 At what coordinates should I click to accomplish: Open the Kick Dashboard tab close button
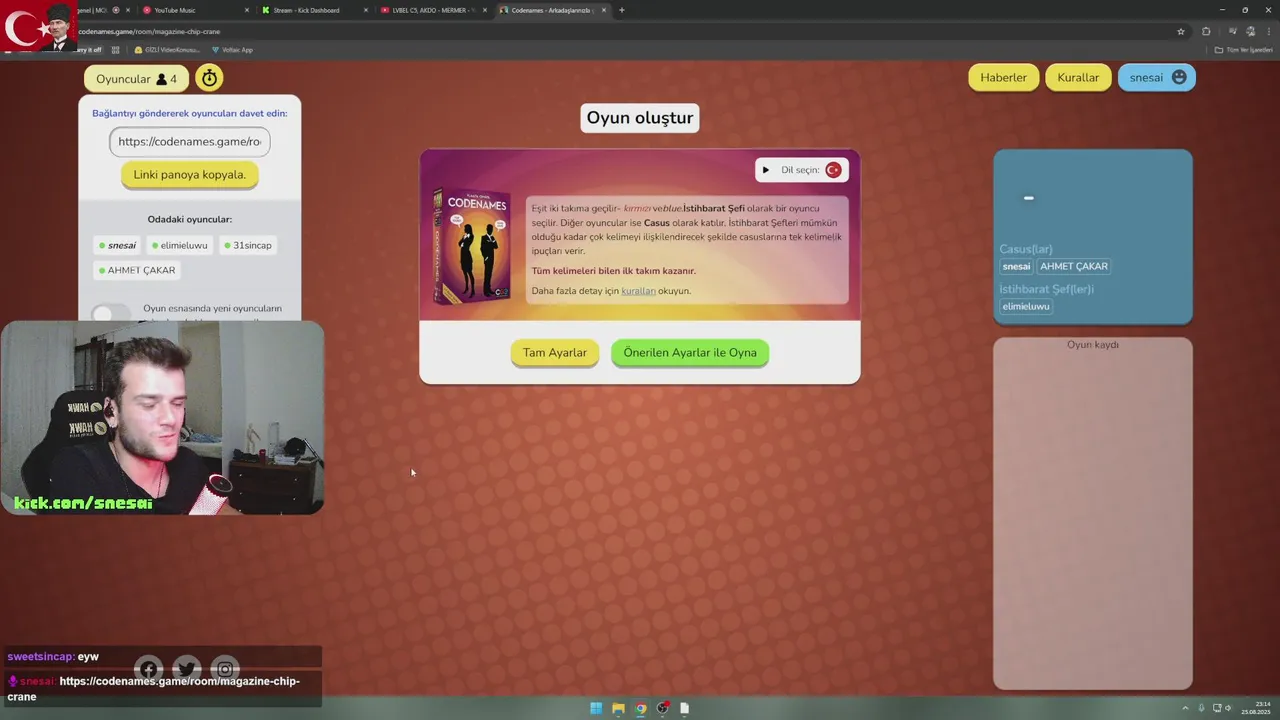pyautogui.click(x=366, y=10)
